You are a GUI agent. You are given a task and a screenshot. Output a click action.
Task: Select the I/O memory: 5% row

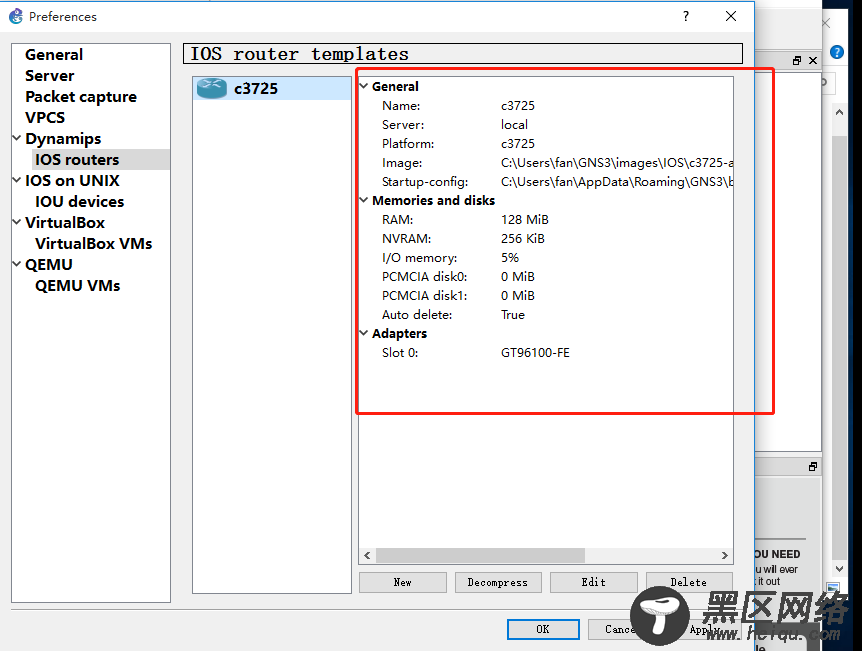[546, 257]
